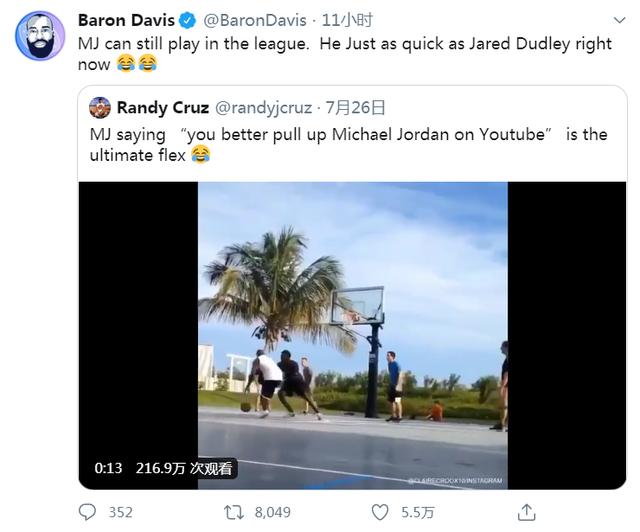This screenshot has height=532, width=640.
Task: Click the 7月26日 date on quoted tweet
Action: (x=355, y=108)
